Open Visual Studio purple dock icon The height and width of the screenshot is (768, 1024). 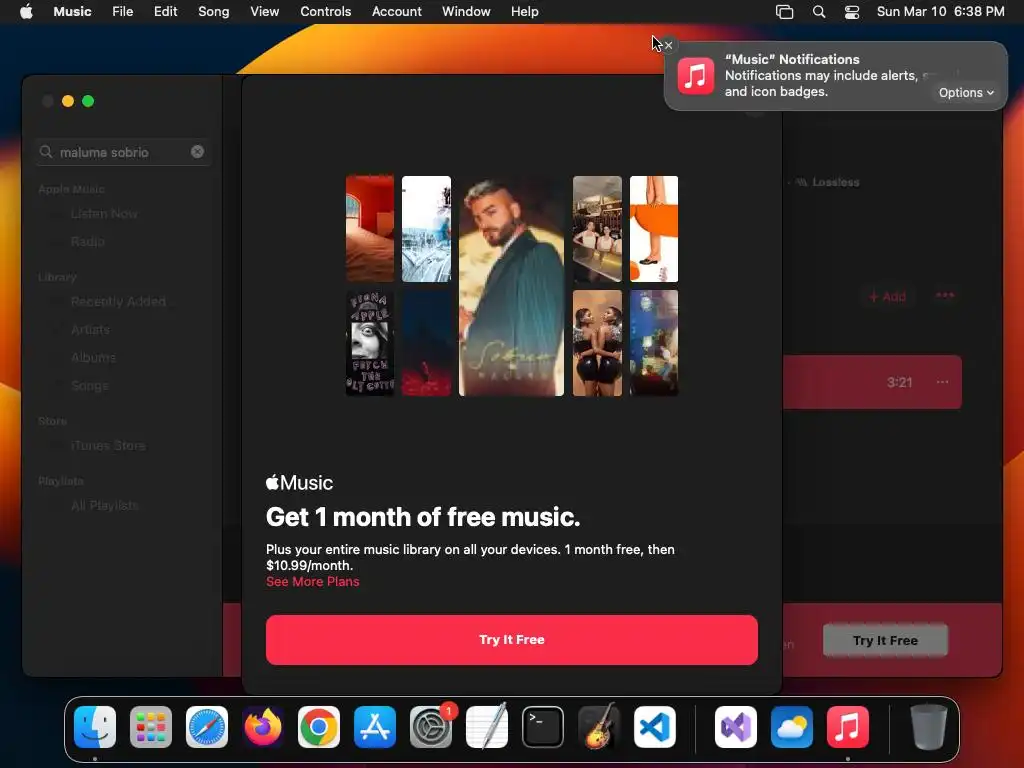pyautogui.click(x=736, y=727)
